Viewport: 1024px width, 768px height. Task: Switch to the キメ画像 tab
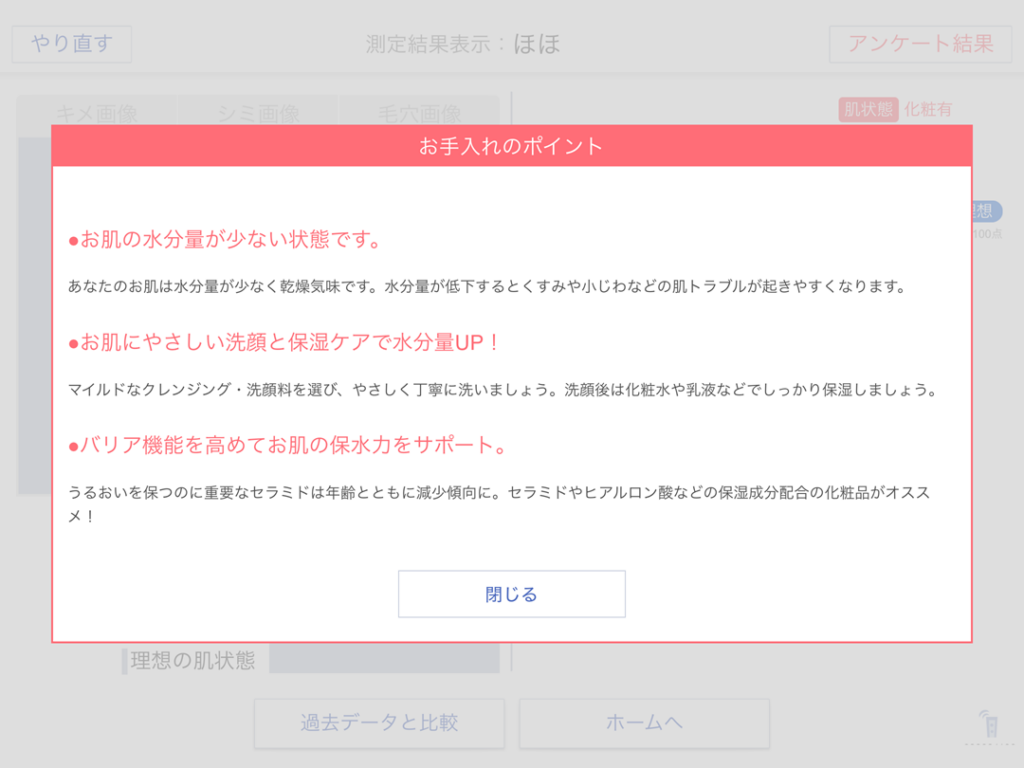97,113
